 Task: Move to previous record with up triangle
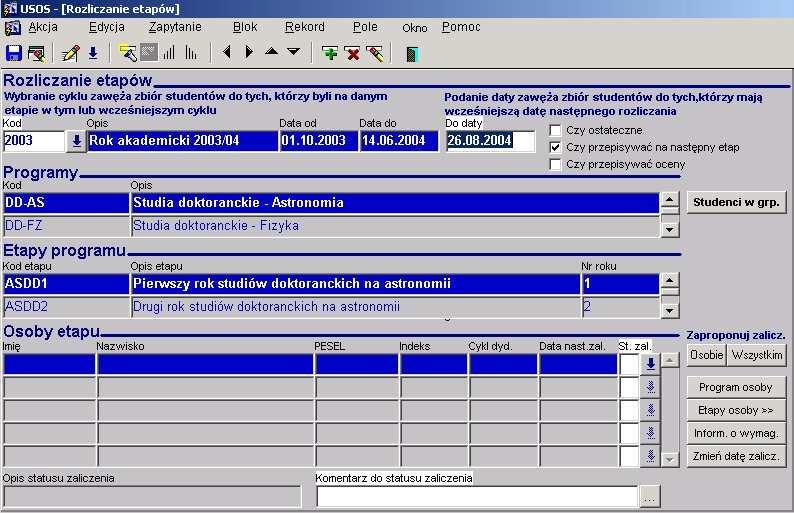[271, 51]
